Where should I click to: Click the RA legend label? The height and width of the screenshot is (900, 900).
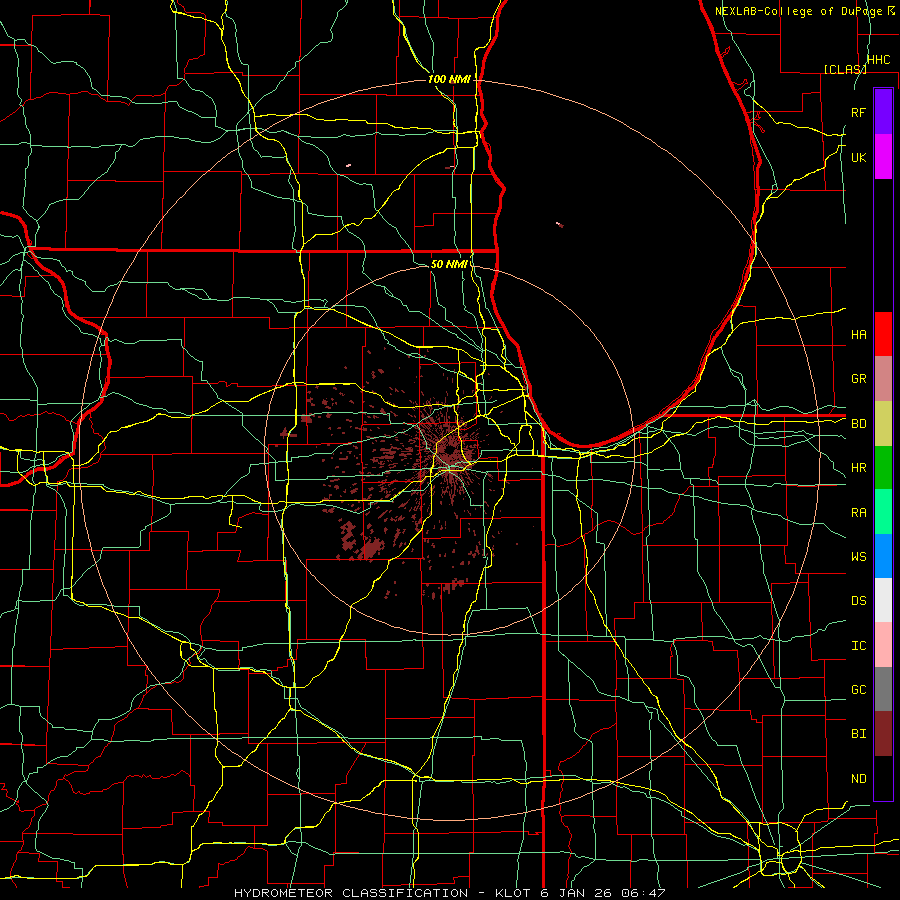coord(858,513)
